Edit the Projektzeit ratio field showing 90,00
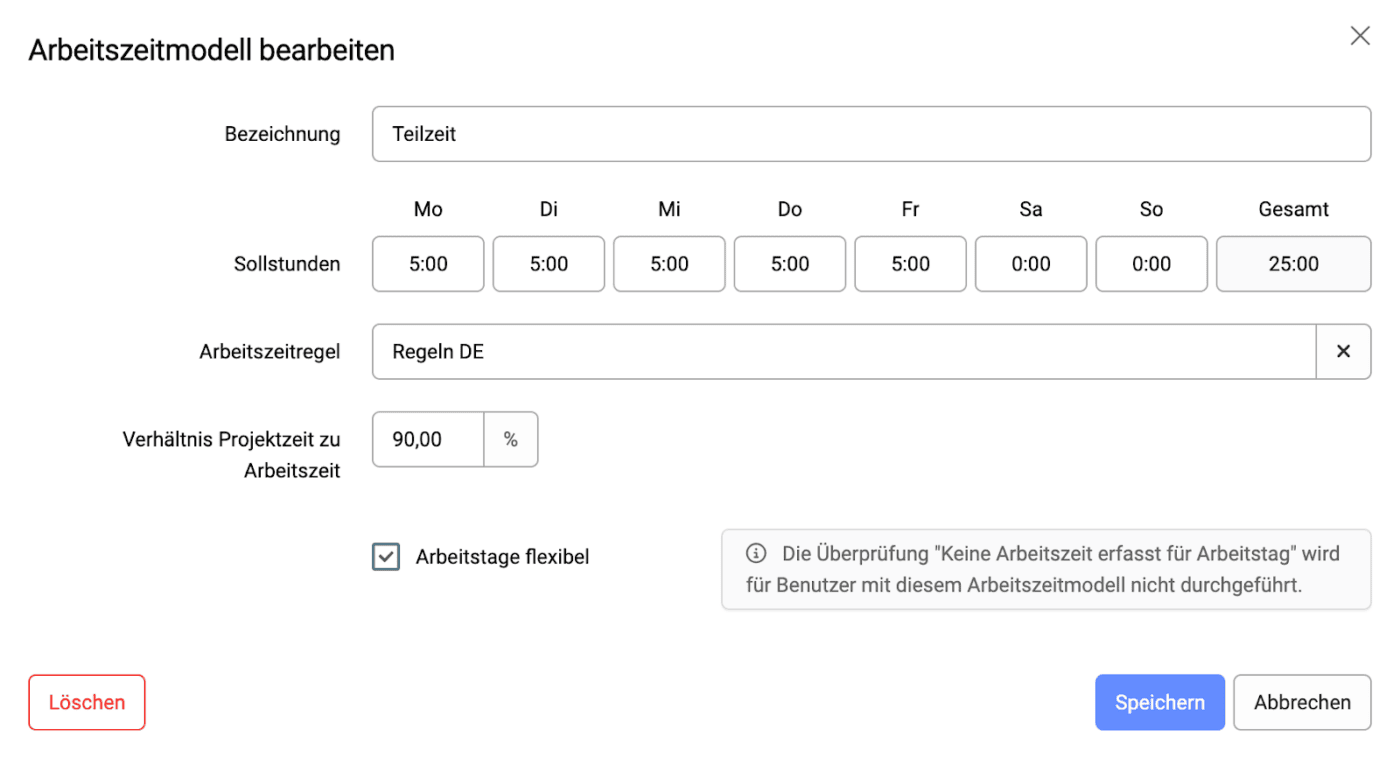1400x758 pixels. pyautogui.click(x=428, y=440)
